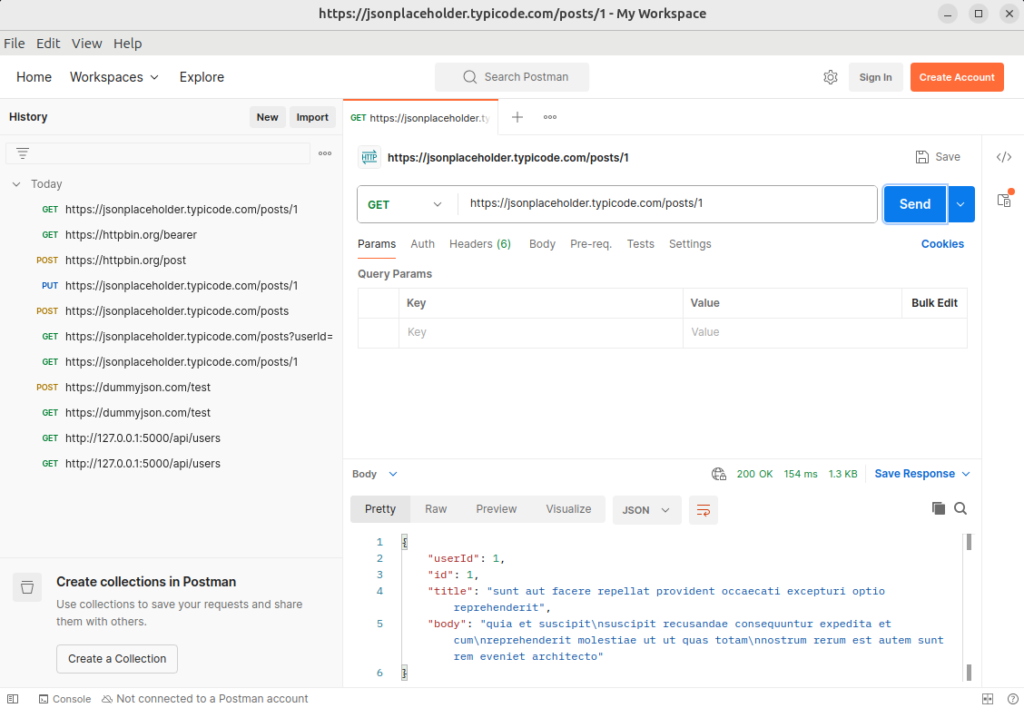This screenshot has width=1024, height=708.
Task: Click the collection box icon
Action: [x=27, y=587]
